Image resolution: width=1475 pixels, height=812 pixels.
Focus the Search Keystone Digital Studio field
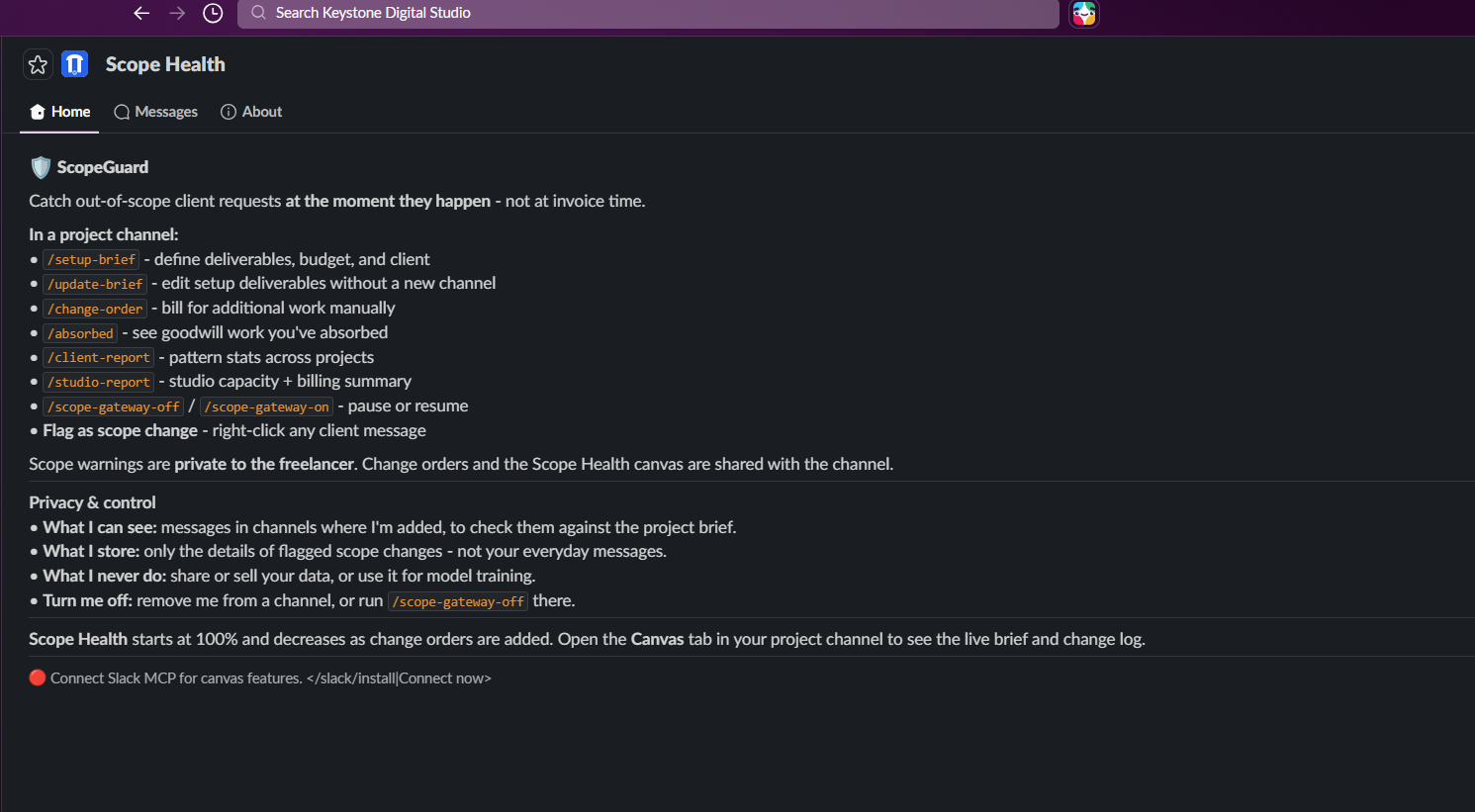pyautogui.click(x=648, y=13)
